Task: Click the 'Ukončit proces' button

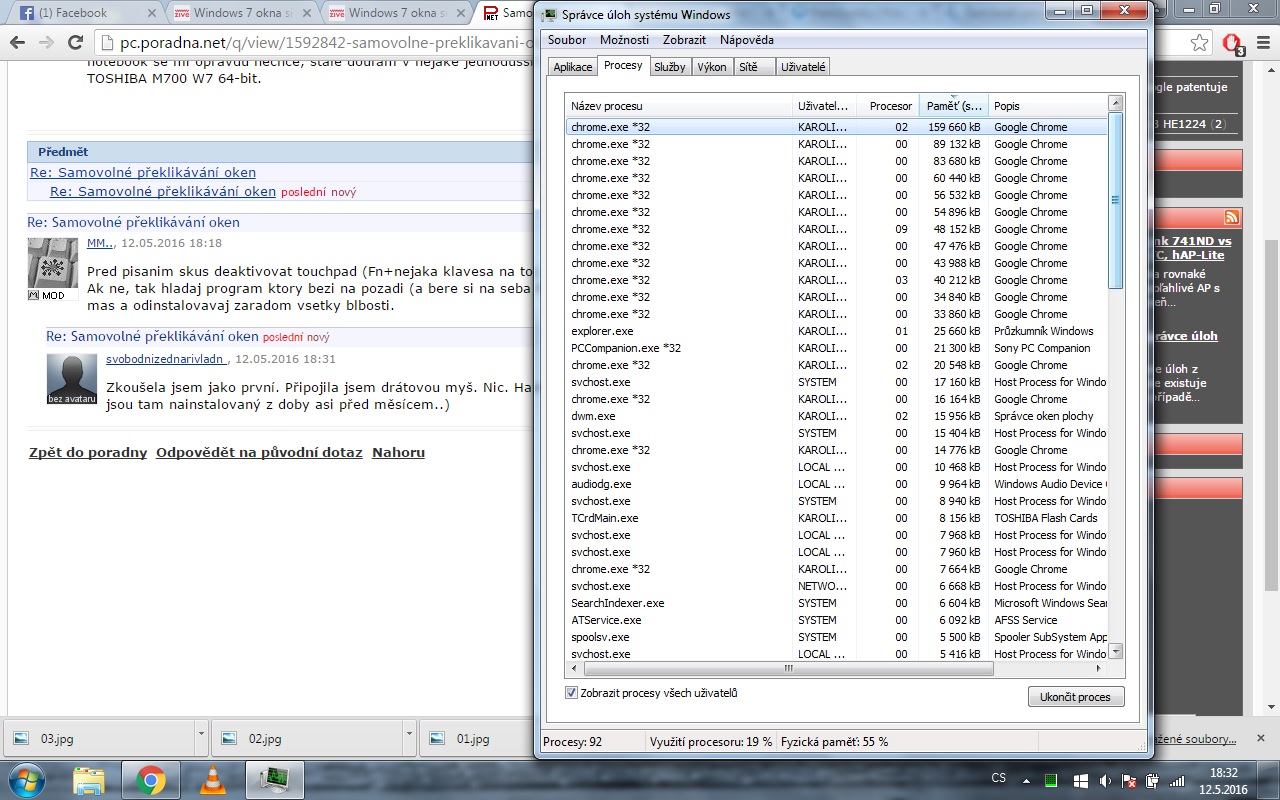Action: tap(1075, 697)
